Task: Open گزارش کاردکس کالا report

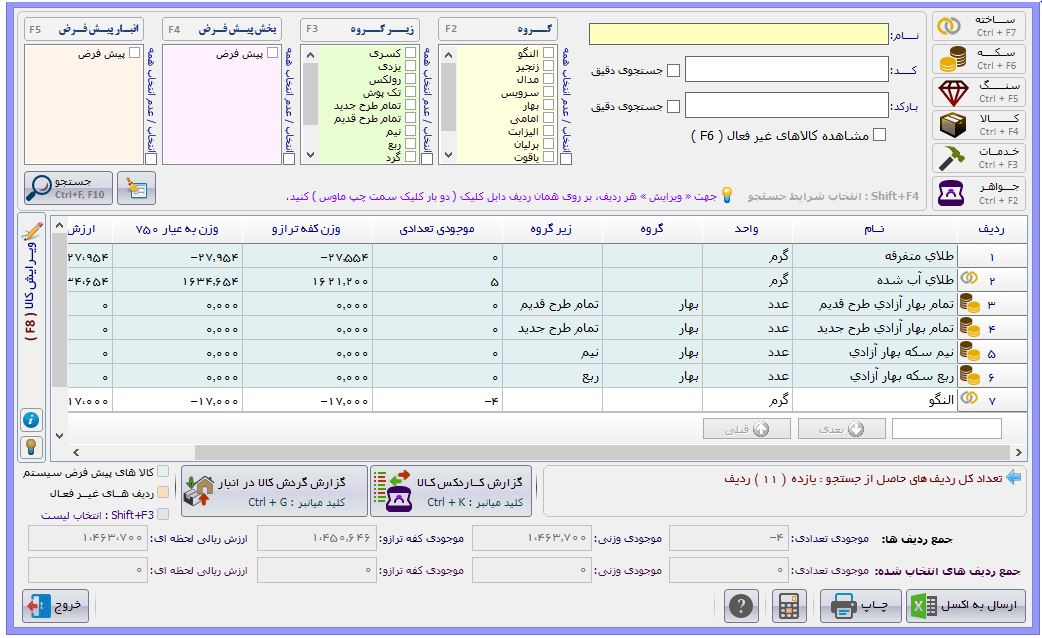Action: coord(453,490)
